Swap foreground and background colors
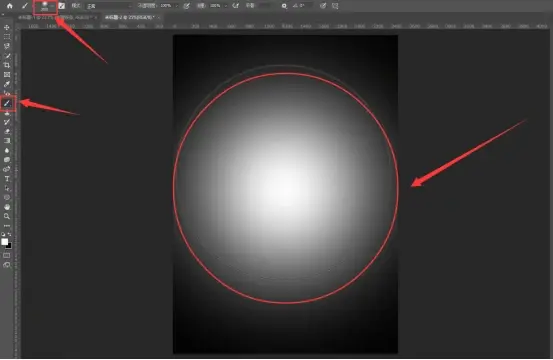Screen dimensions: 553x360 10,234
